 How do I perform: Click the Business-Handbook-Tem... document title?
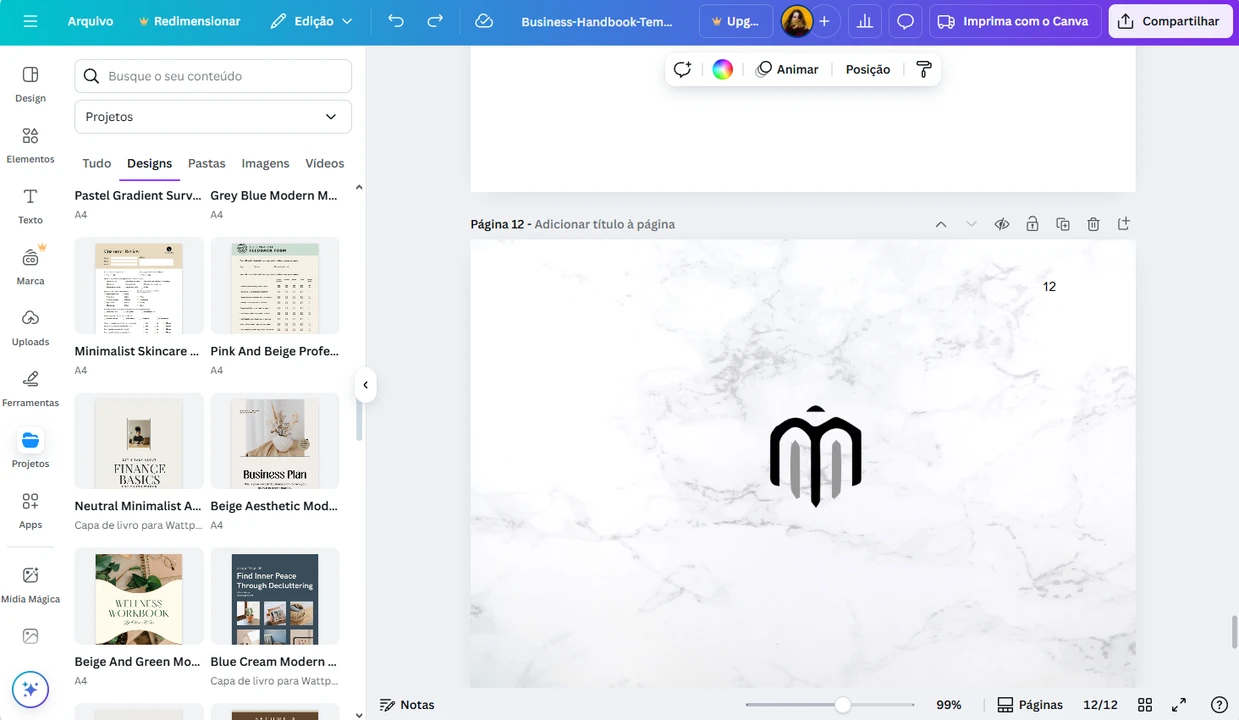click(x=597, y=21)
